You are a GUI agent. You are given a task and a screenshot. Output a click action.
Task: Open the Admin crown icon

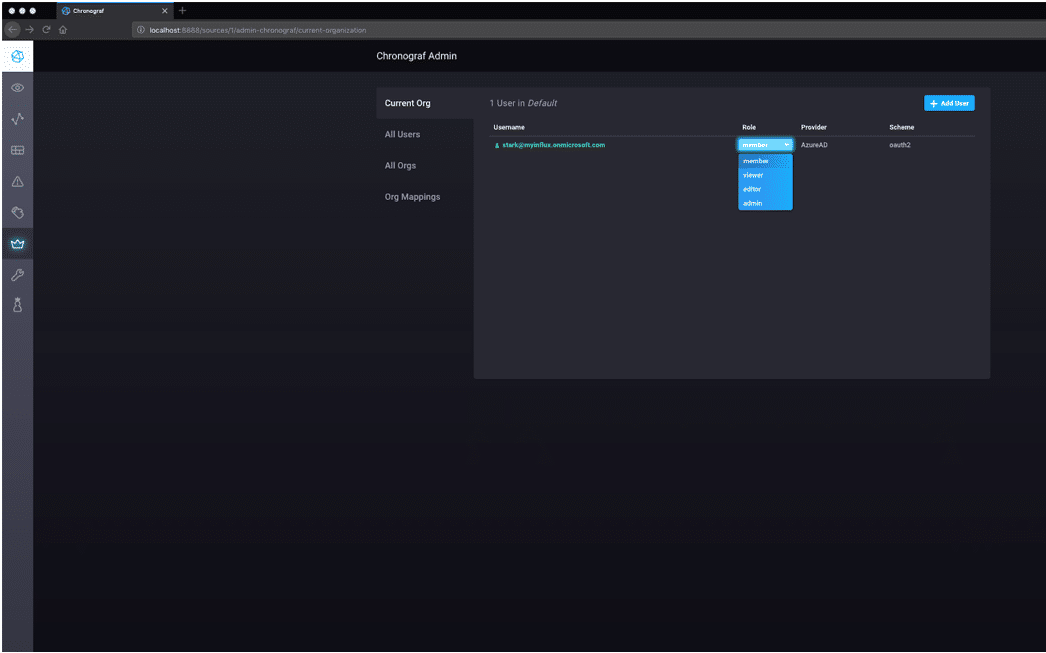17,244
